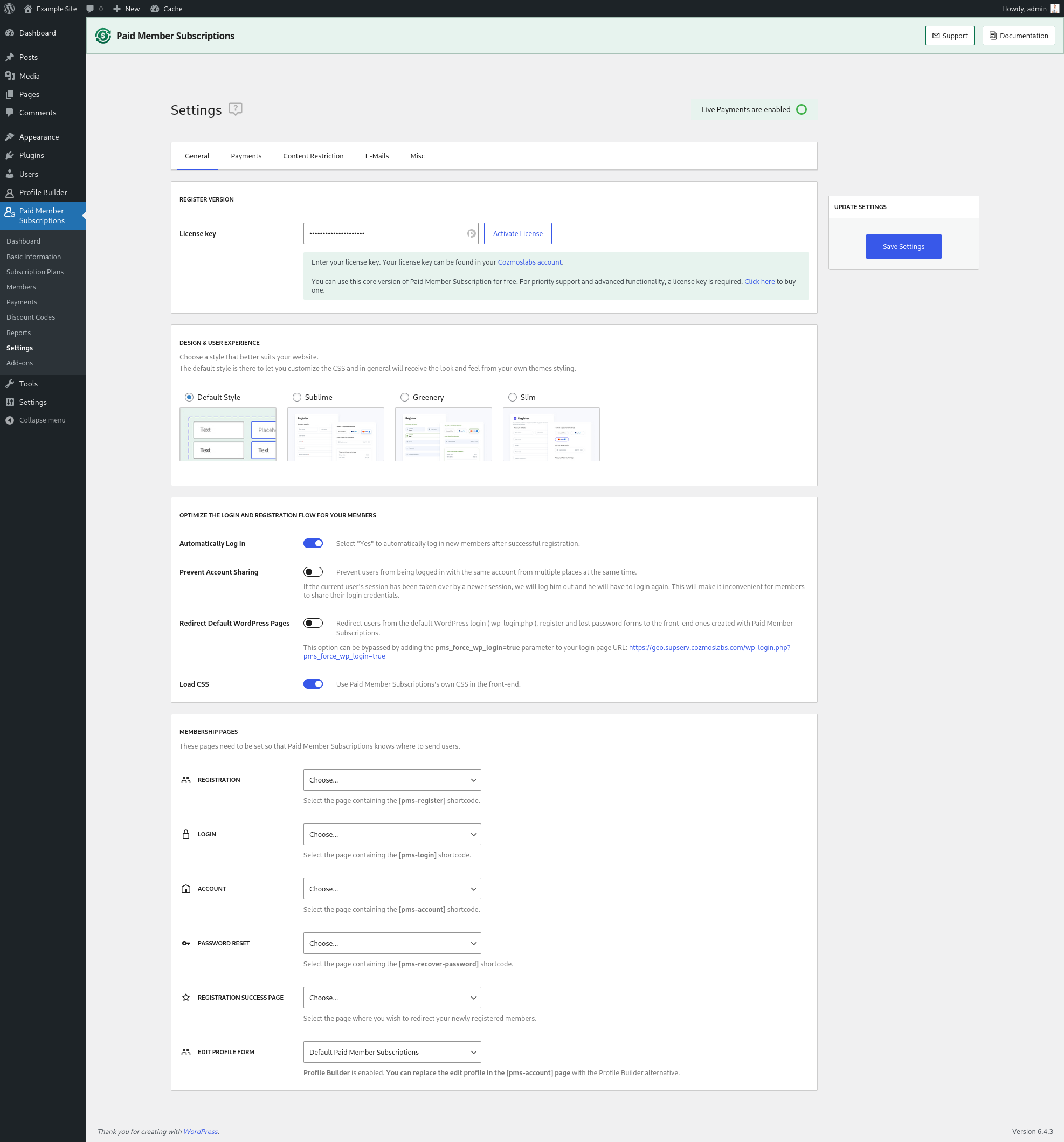
Task: Open the Edit Profile Form dropdown
Action: pyautogui.click(x=392, y=1053)
